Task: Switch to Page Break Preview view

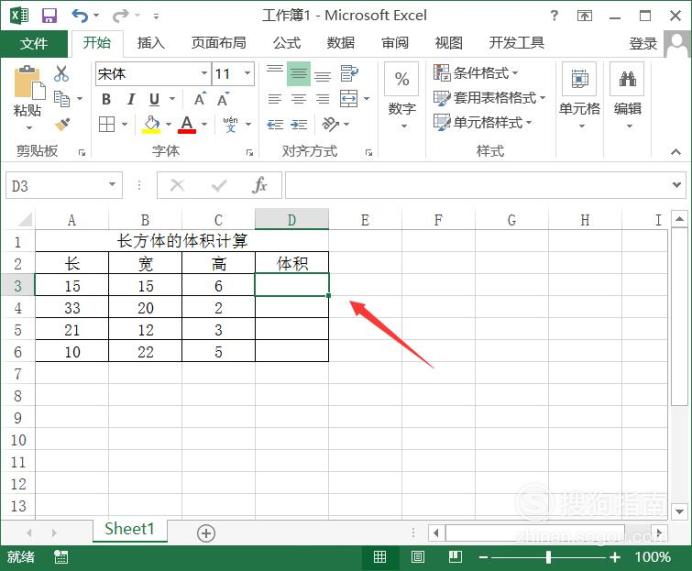Action: pyautogui.click(x=455, y=557)
